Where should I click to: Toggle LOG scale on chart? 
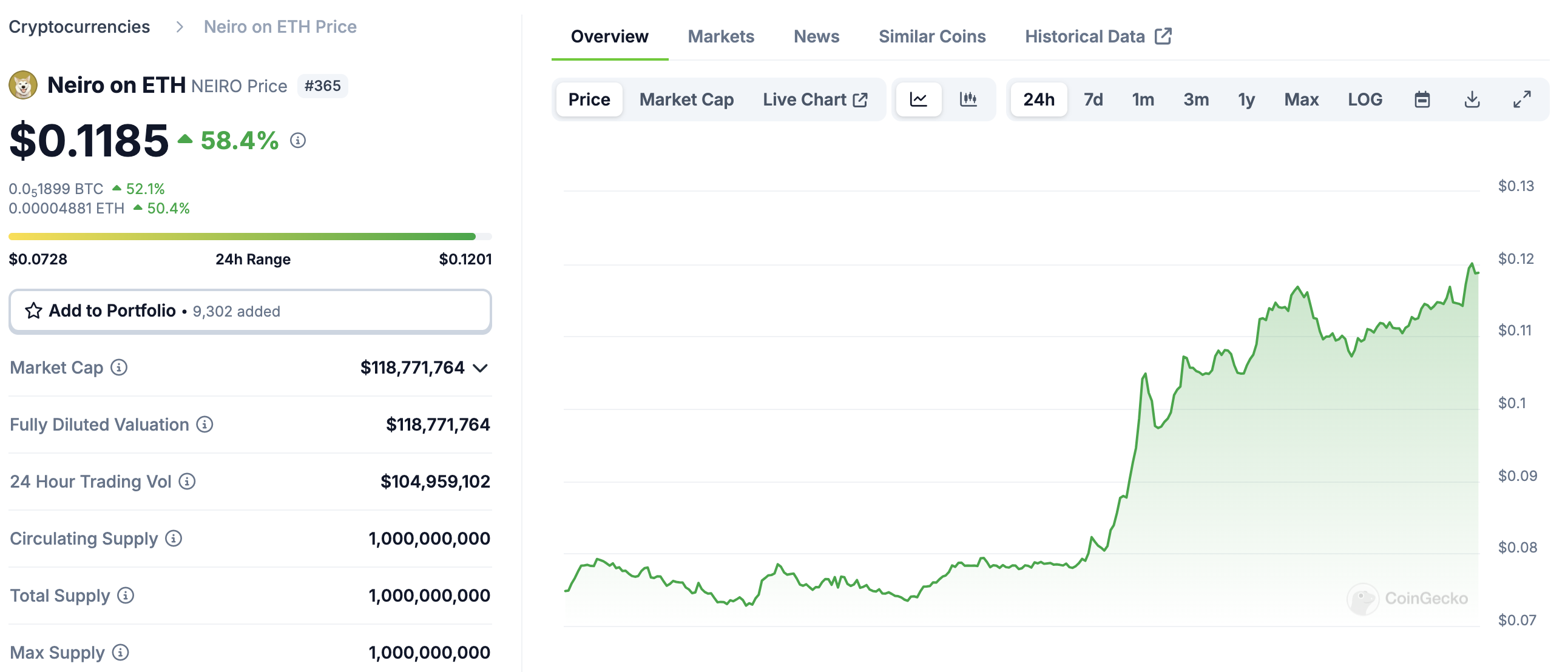pos(1364,99)
